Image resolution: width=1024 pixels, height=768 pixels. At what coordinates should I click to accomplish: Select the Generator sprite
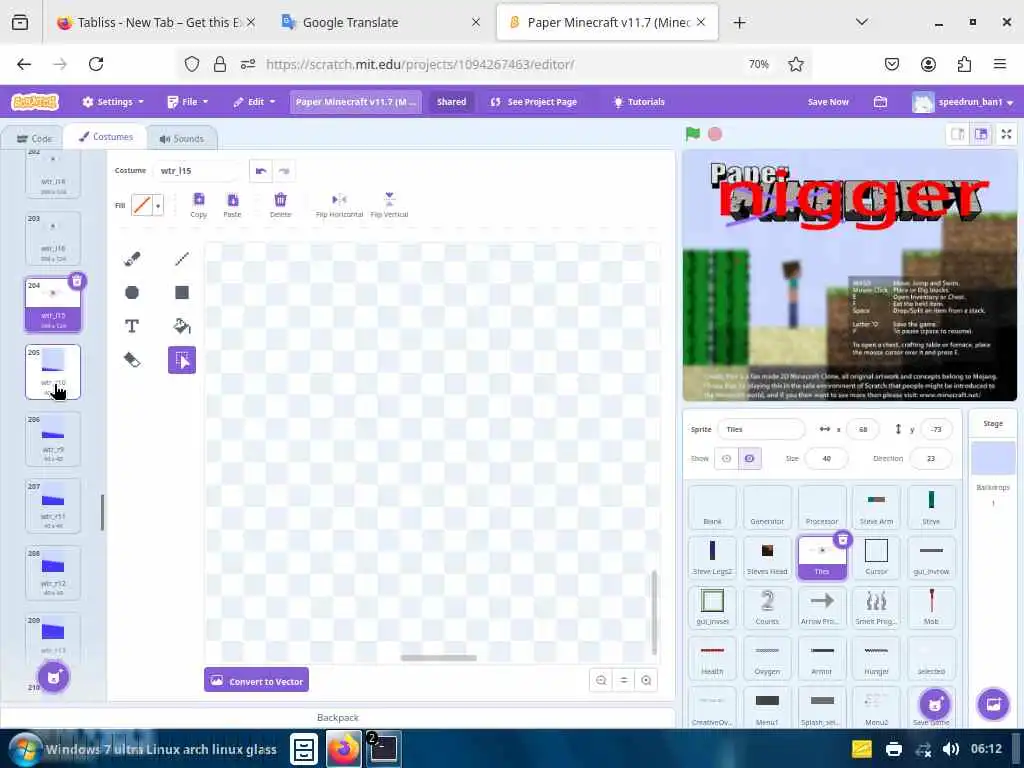pos(767,507)
